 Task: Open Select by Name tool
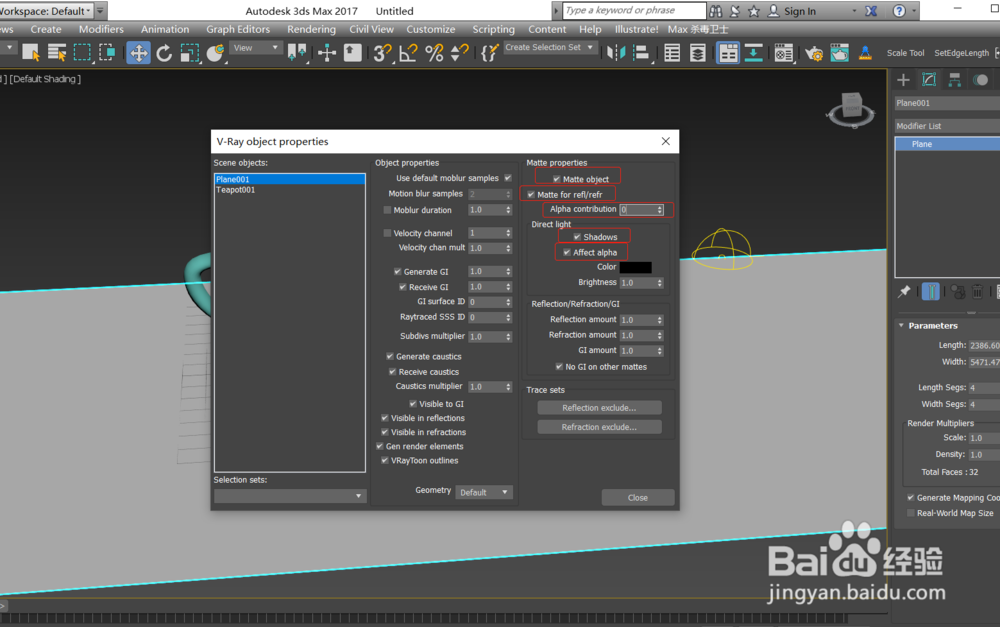pos(57,52)
